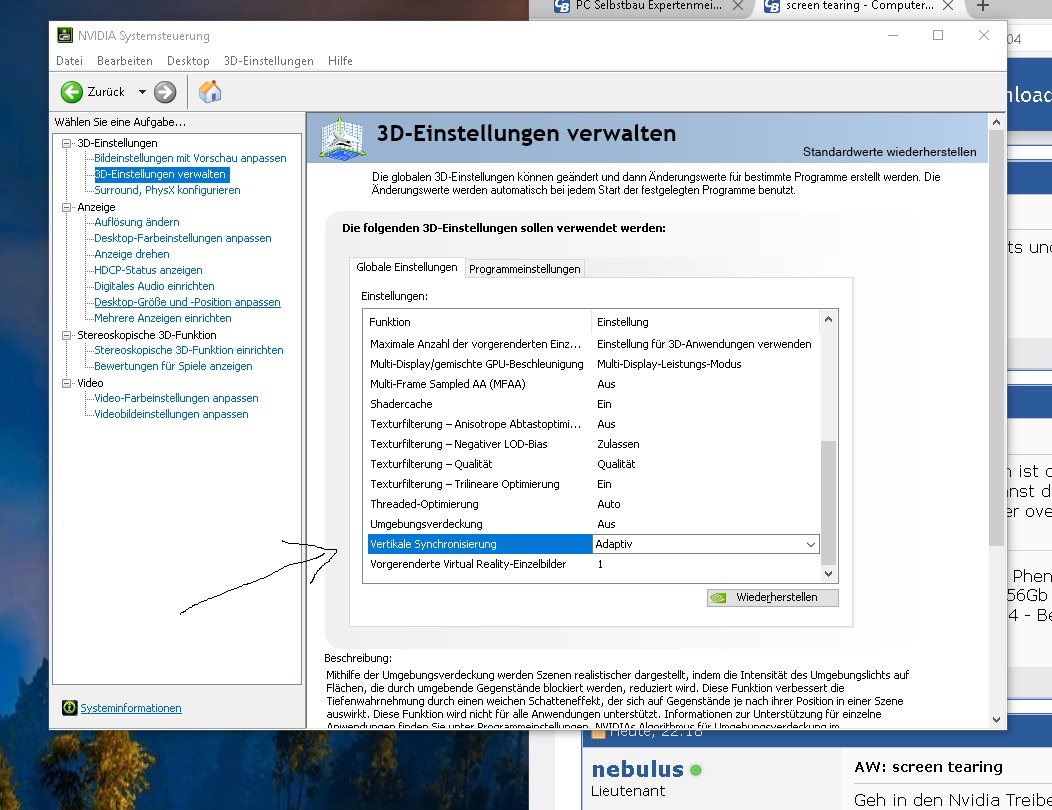
Task: Open Auflösung ändern
Action: tap(137, 222)
